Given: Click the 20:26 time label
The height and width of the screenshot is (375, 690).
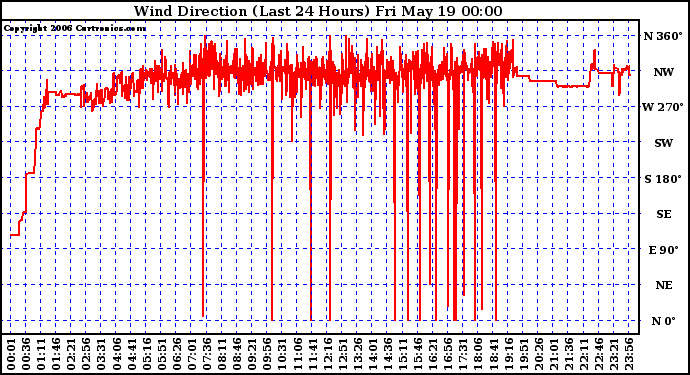Looking at the screenshot, I should tap(538, 354).
